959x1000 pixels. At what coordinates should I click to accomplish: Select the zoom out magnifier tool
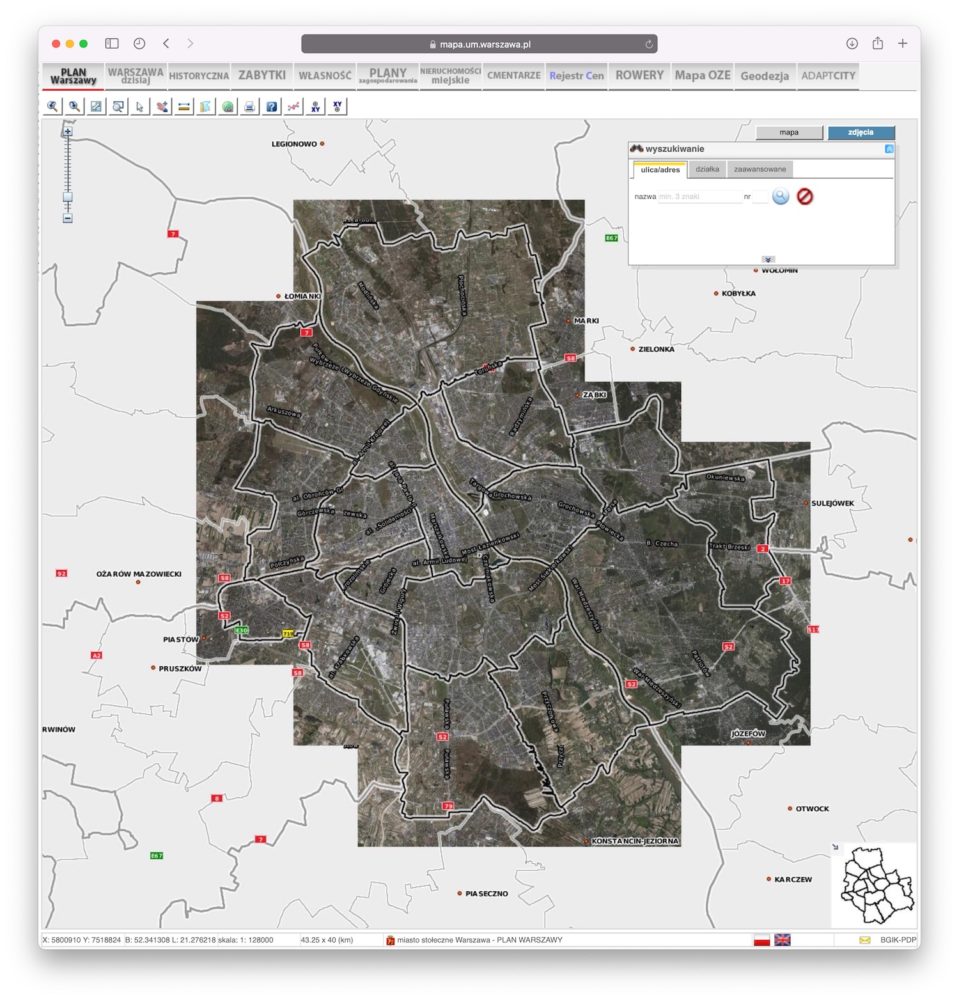click(x=75, y=107)
